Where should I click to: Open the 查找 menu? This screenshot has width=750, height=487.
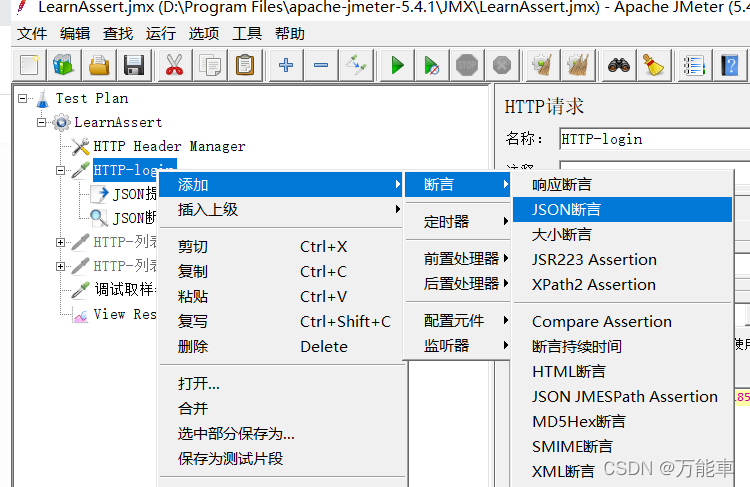(118, 34)
